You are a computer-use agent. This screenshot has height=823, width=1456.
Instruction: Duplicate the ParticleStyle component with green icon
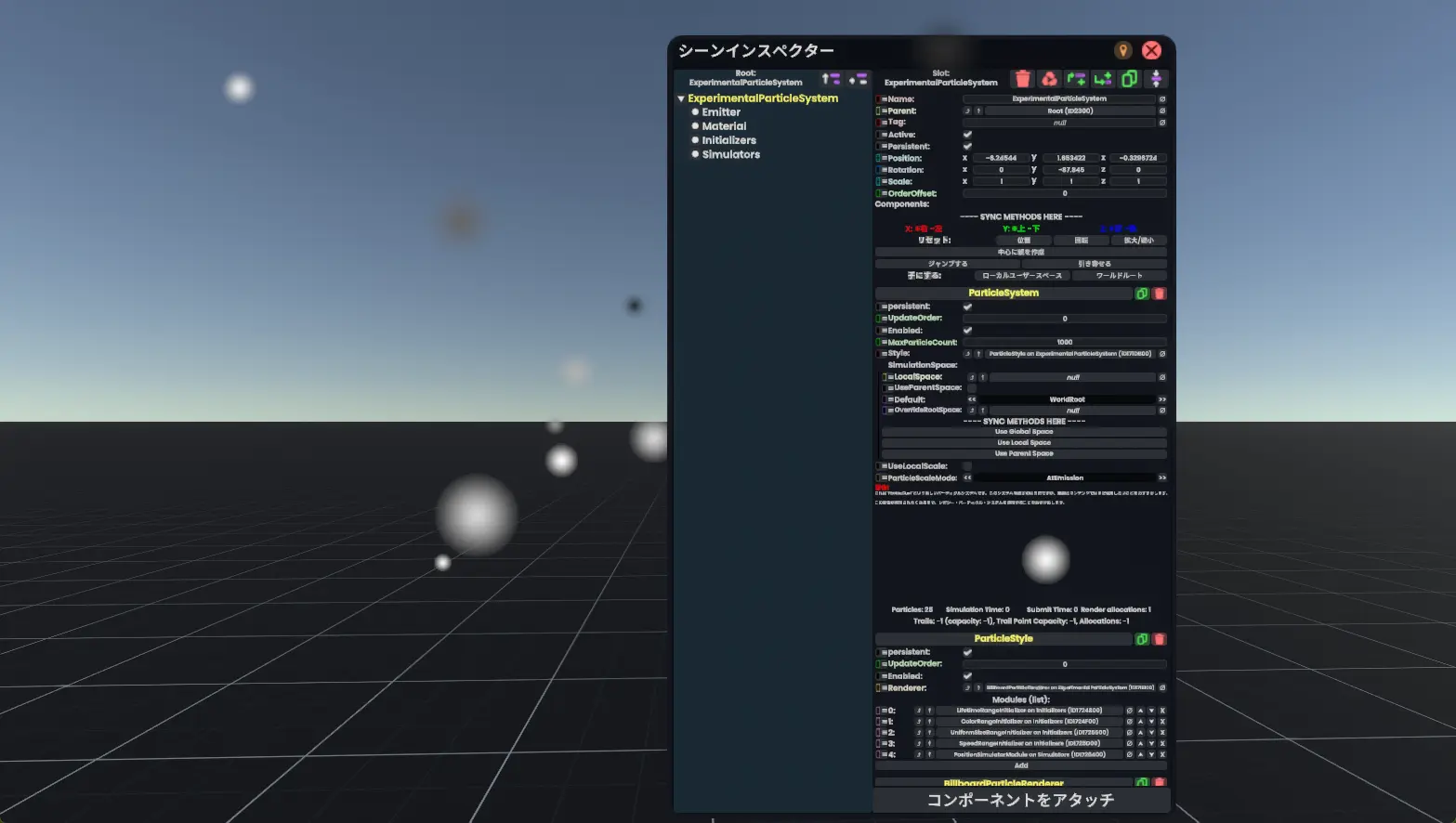pos(1142,639)
